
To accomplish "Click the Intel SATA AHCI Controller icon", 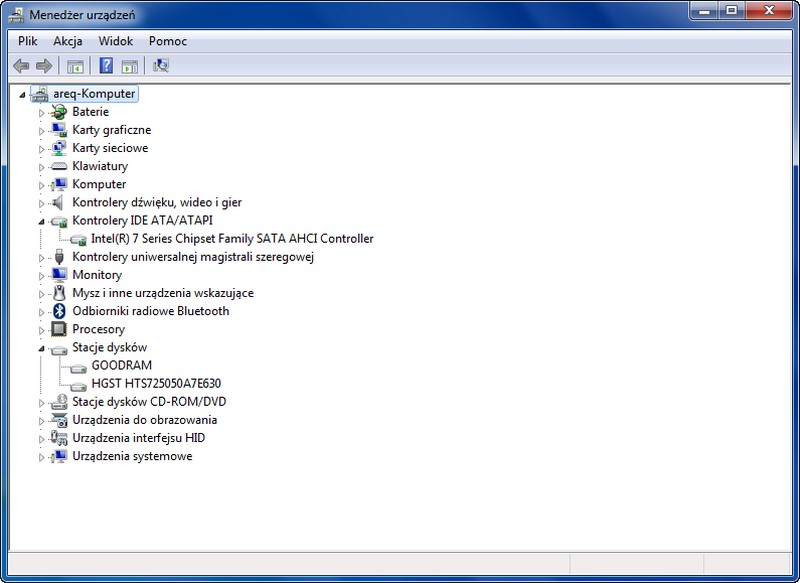I will click(78, 239).
